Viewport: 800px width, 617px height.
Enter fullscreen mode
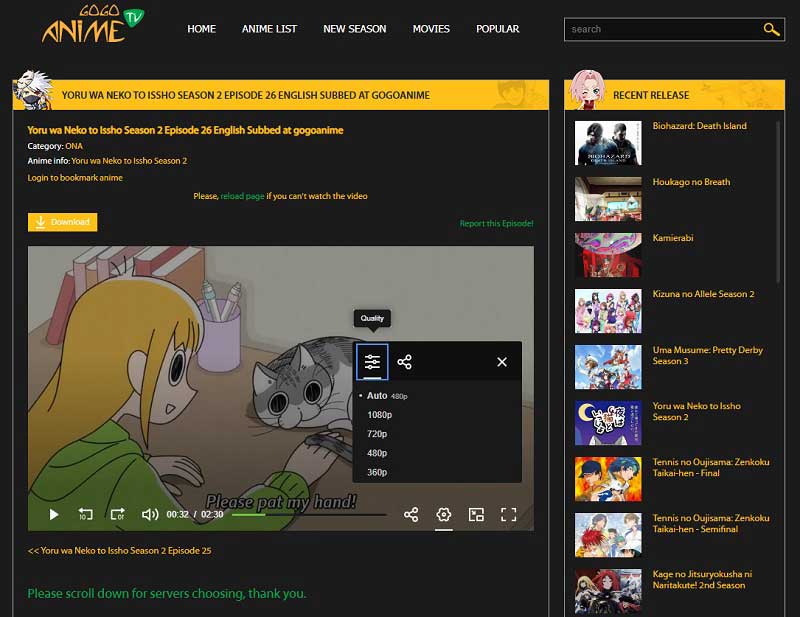[508, 514]
